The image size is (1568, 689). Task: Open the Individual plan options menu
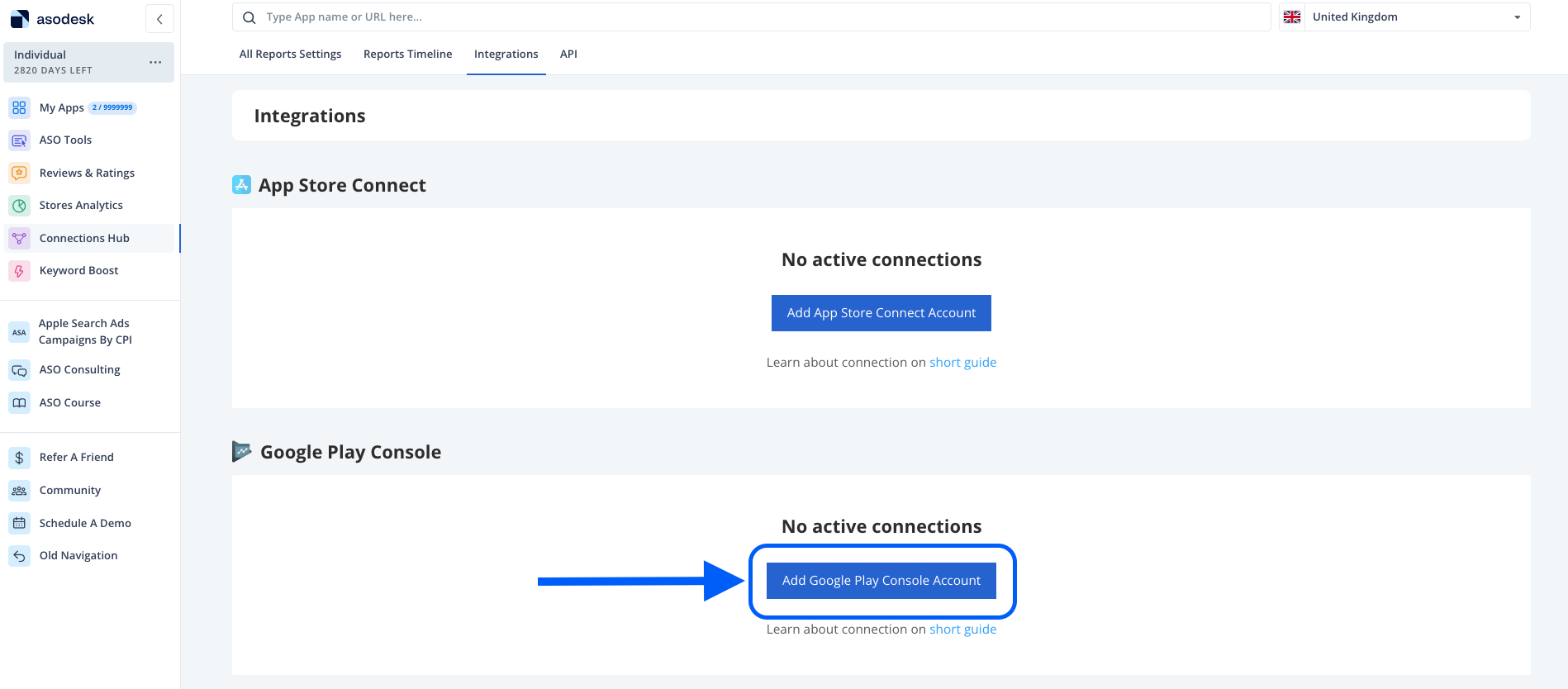155,62
